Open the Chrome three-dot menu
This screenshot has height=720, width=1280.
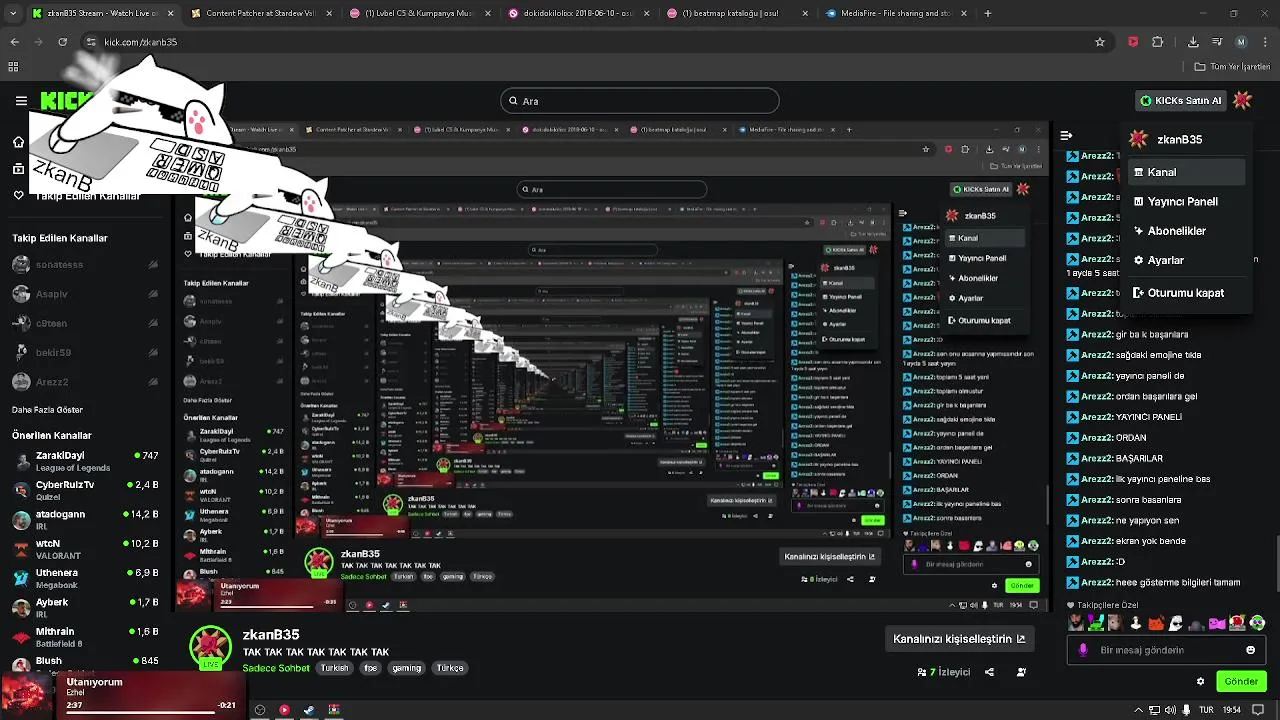tap(1265, 42)
